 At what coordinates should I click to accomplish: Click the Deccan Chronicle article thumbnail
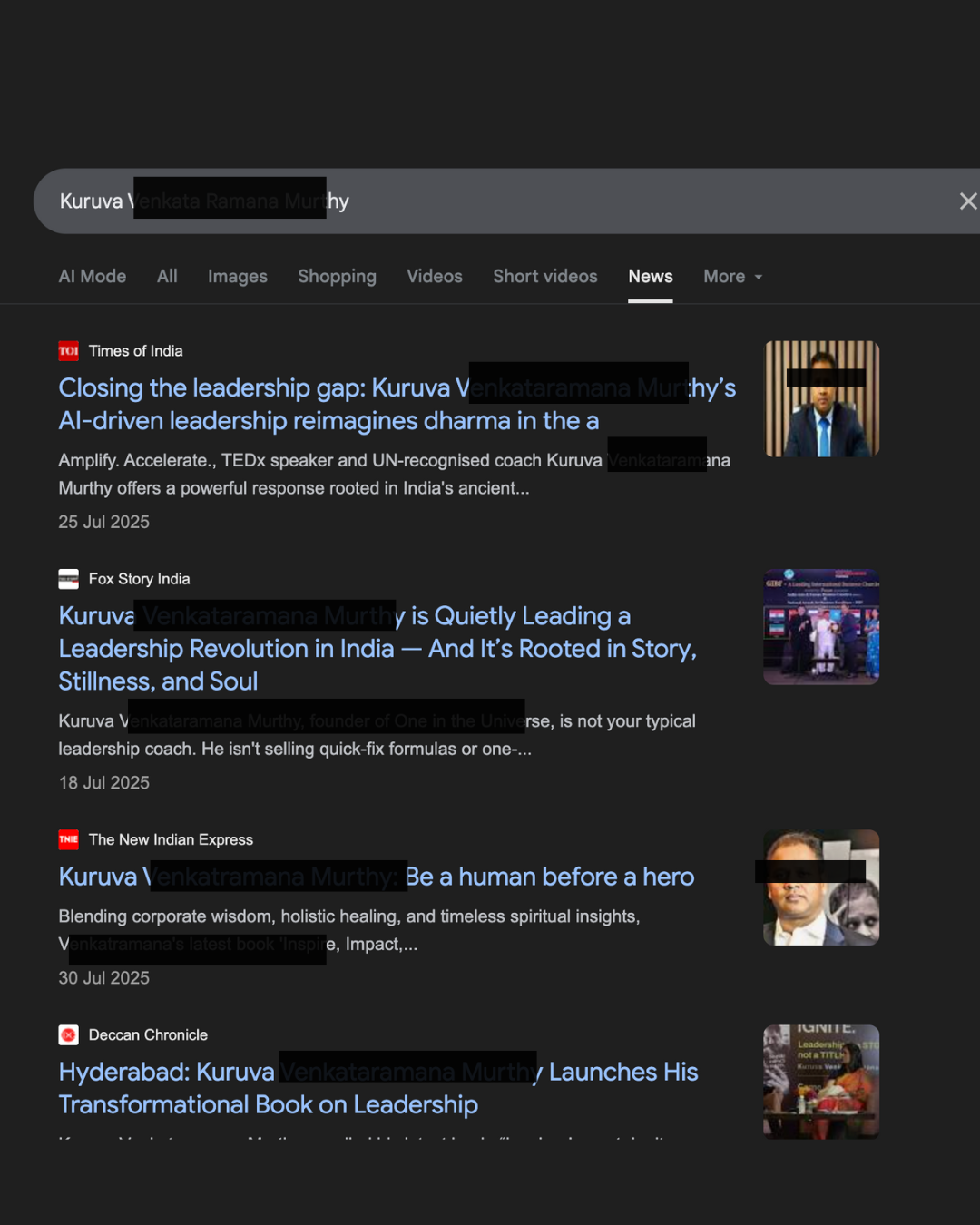[x=821, y=1082]
